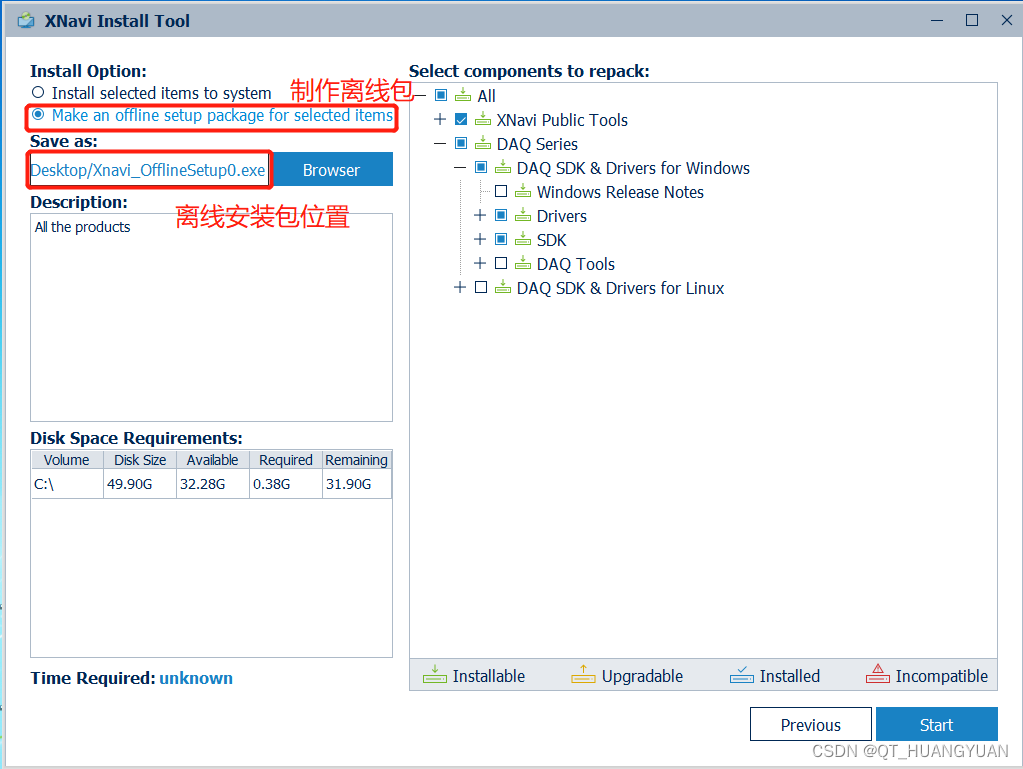
Task: Click the 0.38G required cell
Action: pos(286,484)
